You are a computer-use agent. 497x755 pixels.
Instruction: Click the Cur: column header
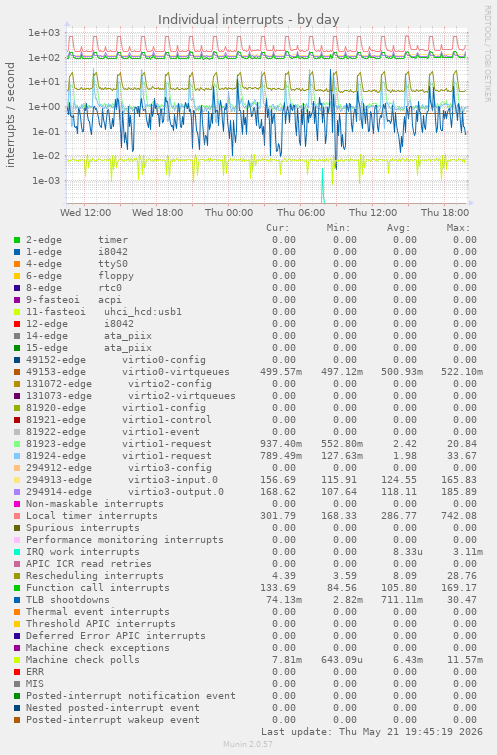click(x=278, y=228)
